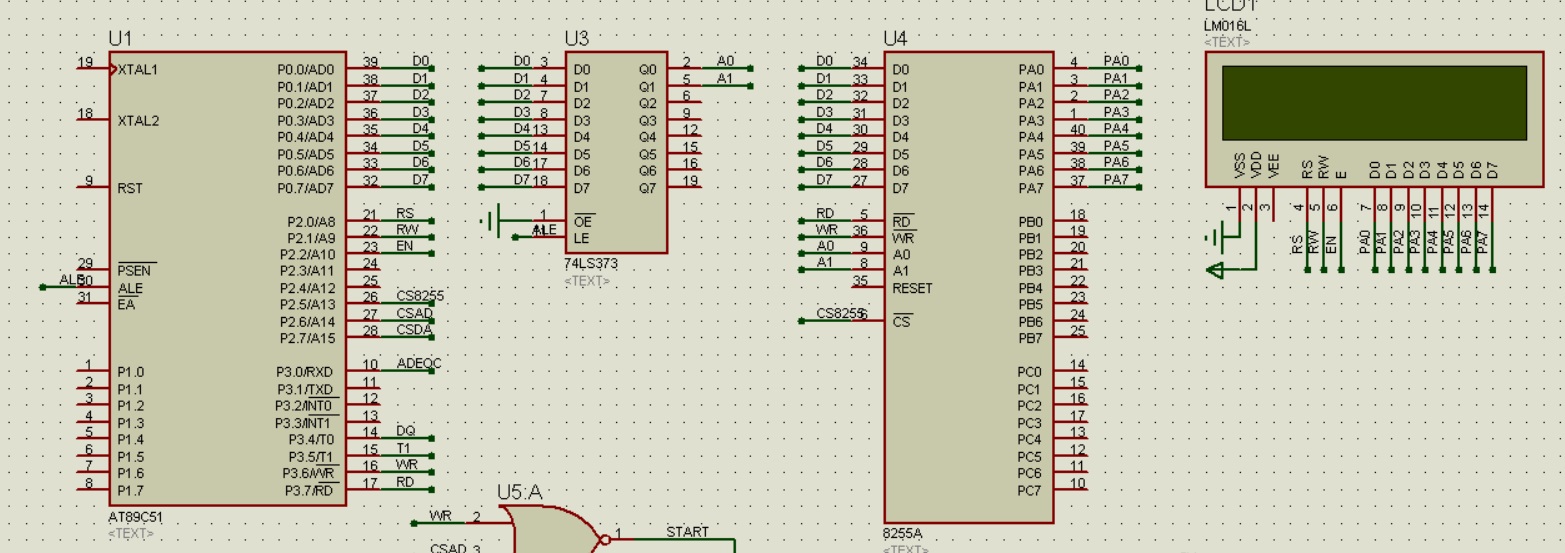Click the 'LM016L' part label
Image resolution: width=1565 pixels, height=553 pixels.
click(x=1226, y=26)
